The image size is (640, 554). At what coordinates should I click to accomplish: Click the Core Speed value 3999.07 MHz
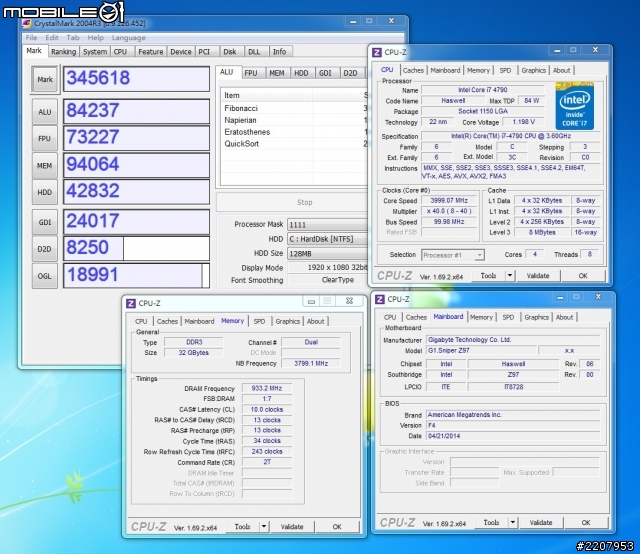pos(449,200)
